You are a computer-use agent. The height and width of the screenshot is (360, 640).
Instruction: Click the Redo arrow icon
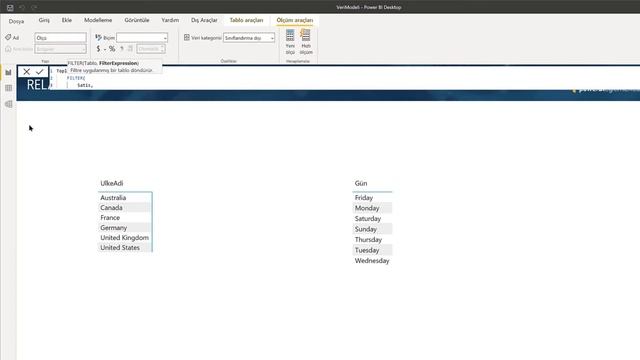click(34, 7)
